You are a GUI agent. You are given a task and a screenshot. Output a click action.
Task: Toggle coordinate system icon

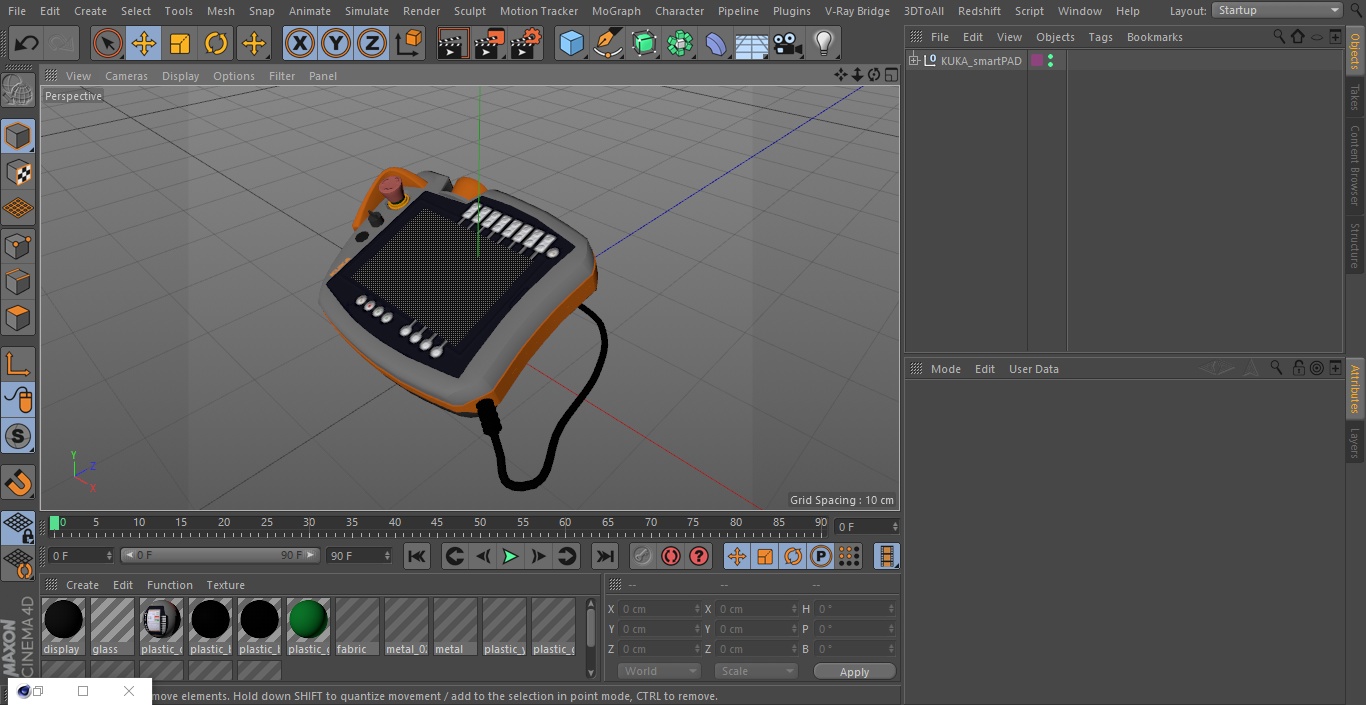click(x=409, y=43)
